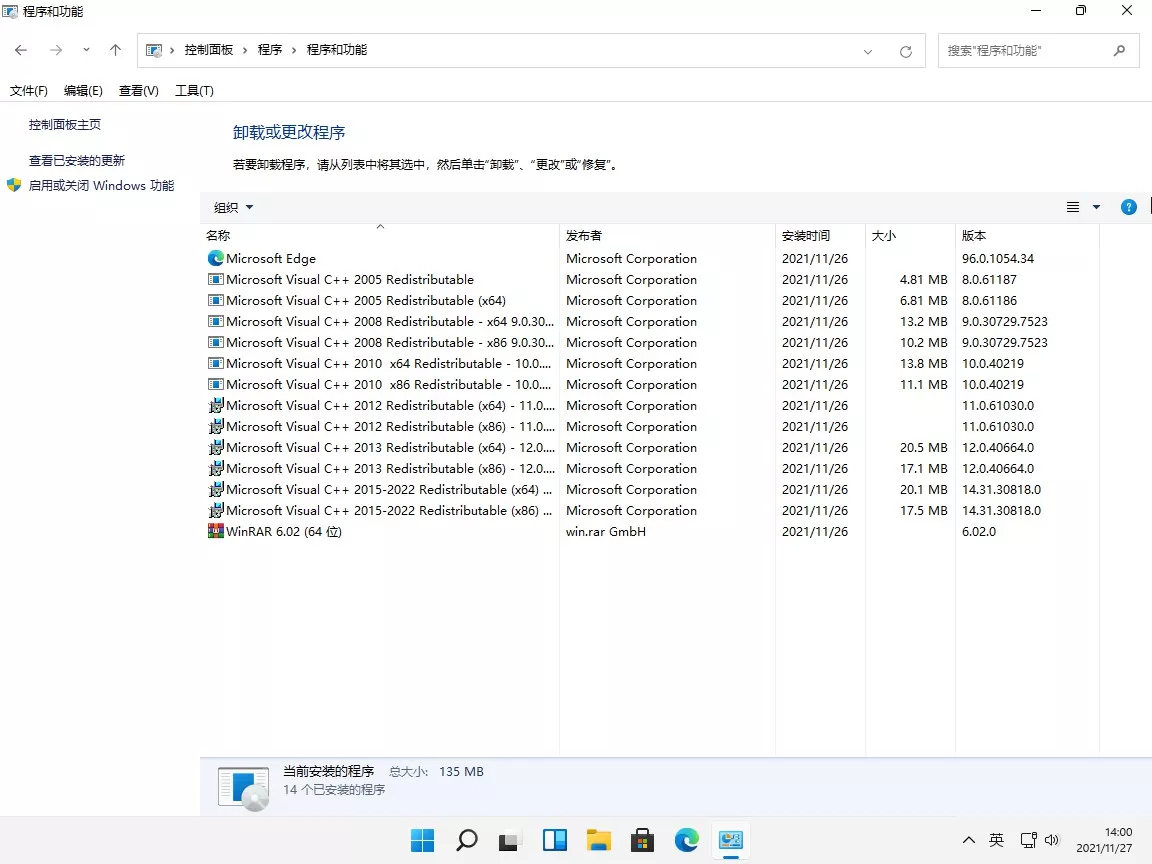Click the taskbar Search icon

point(465,840)
